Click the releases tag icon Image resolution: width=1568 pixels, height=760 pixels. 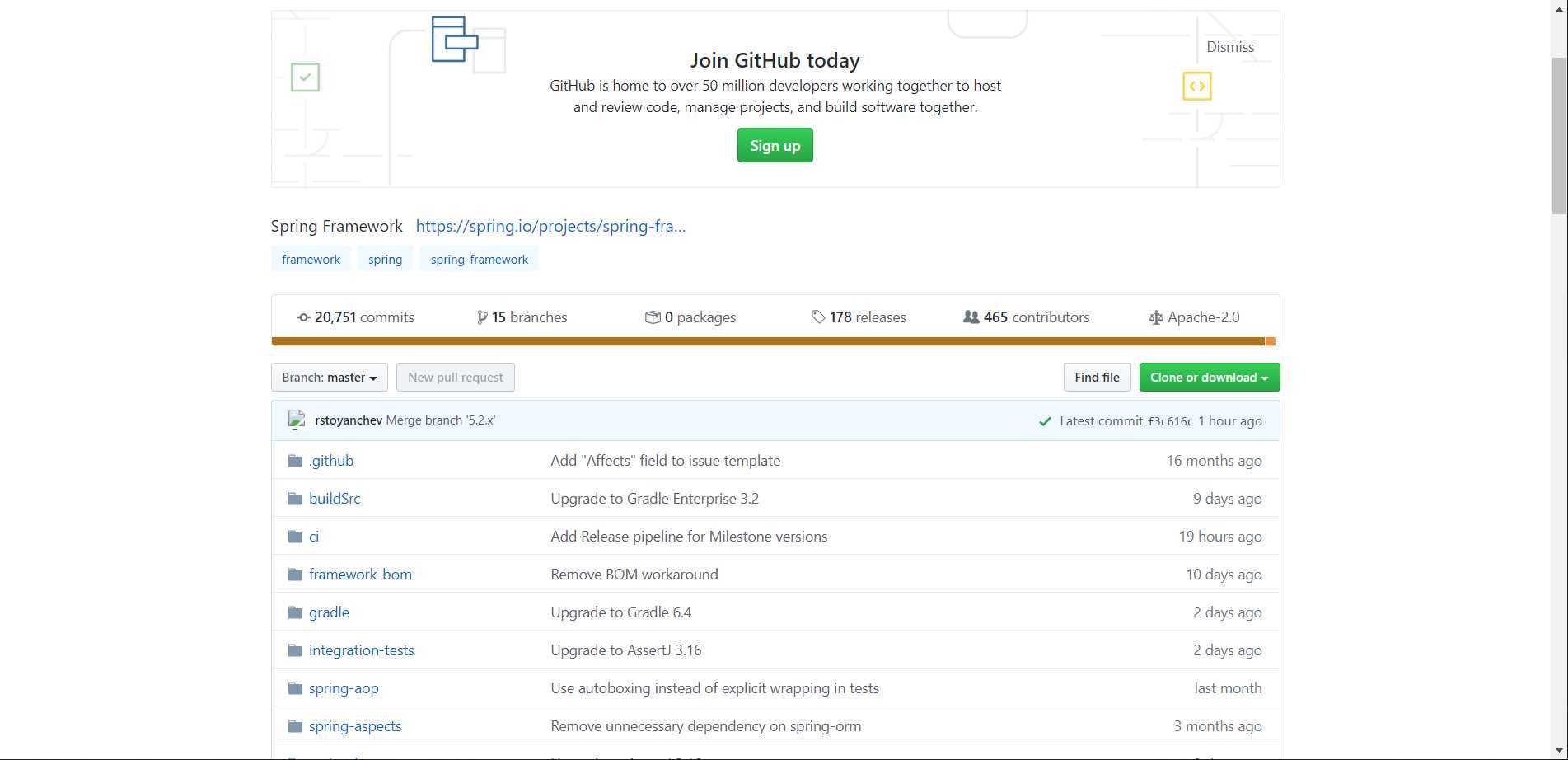click(818, 317)
